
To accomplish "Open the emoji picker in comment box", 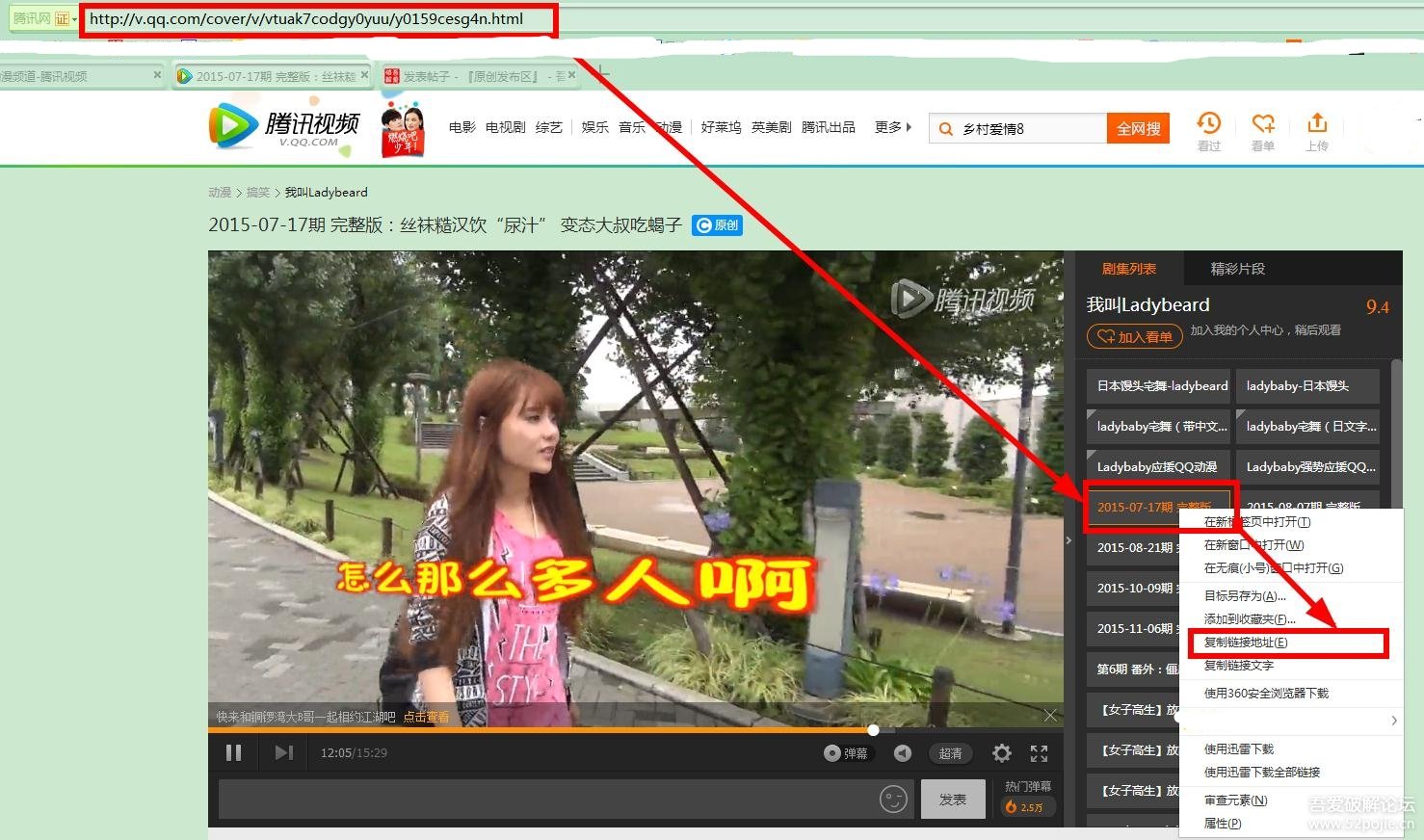I will click(893, 800).
